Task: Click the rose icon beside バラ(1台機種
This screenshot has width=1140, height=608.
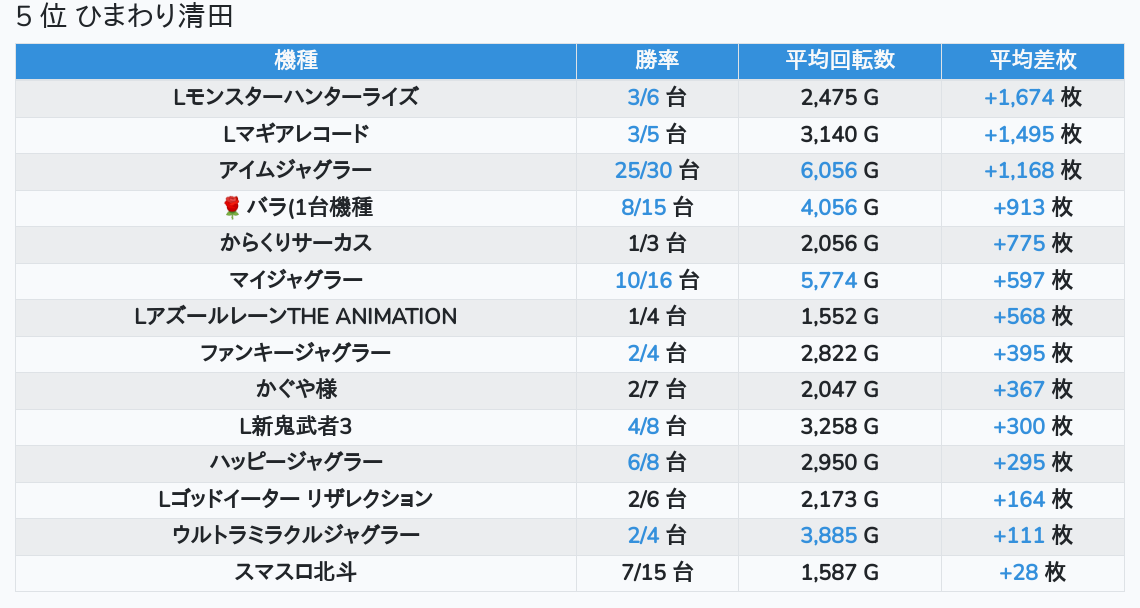Action: pyautogui.click(x=232, y=207)
